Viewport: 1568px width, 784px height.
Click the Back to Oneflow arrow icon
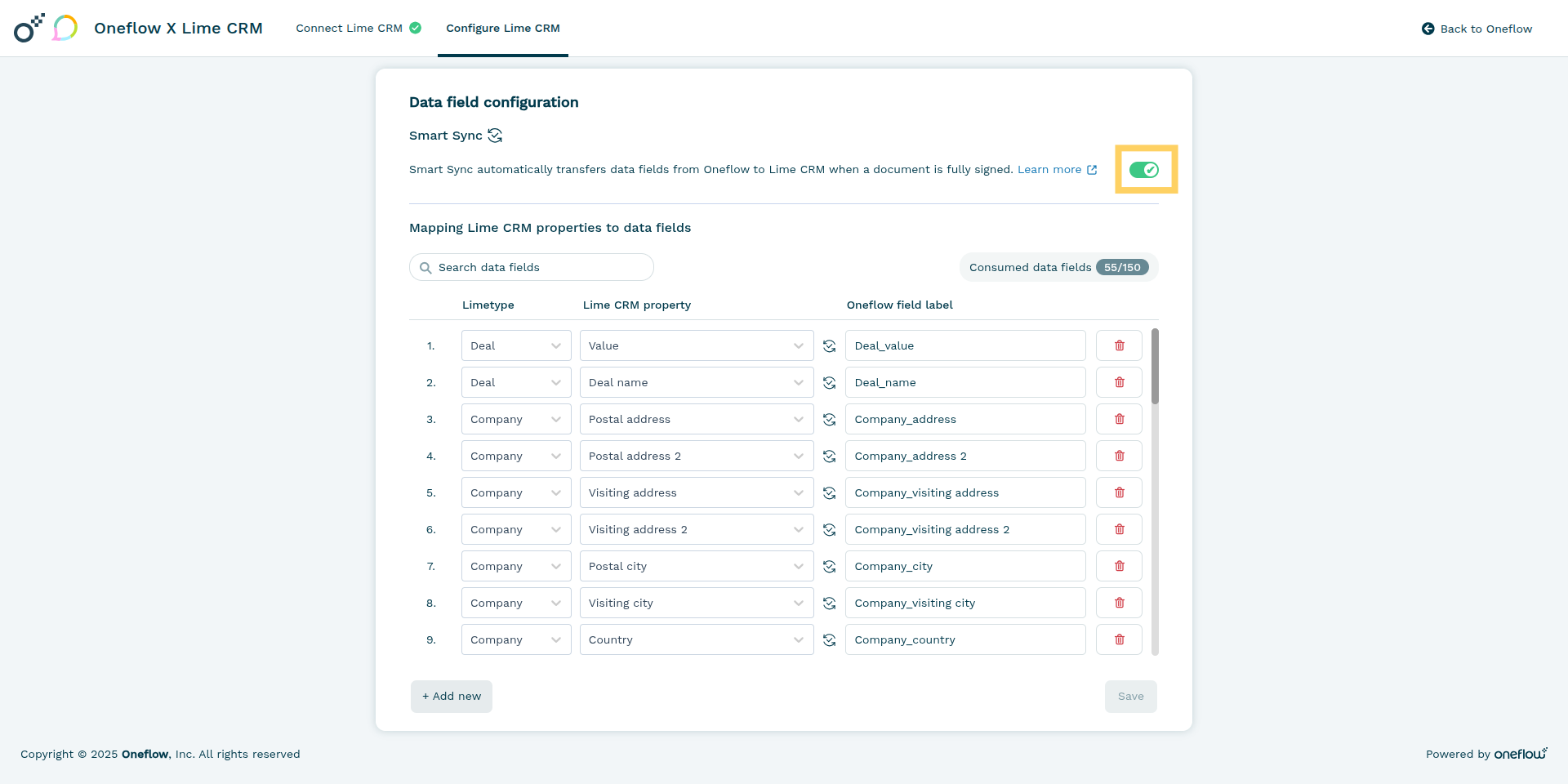point(1428,29)
